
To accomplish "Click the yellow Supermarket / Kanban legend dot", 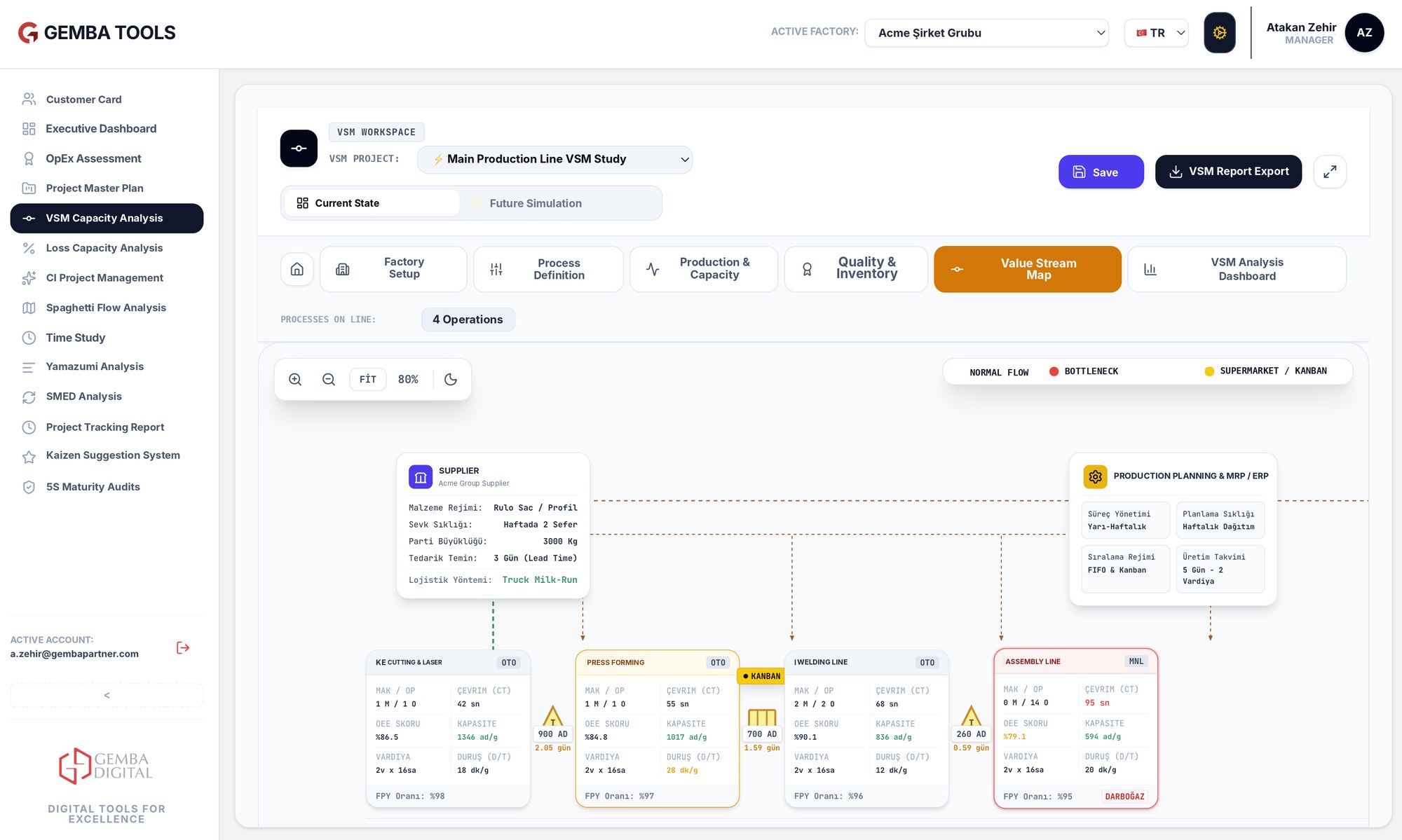I will pos(1209,371).
